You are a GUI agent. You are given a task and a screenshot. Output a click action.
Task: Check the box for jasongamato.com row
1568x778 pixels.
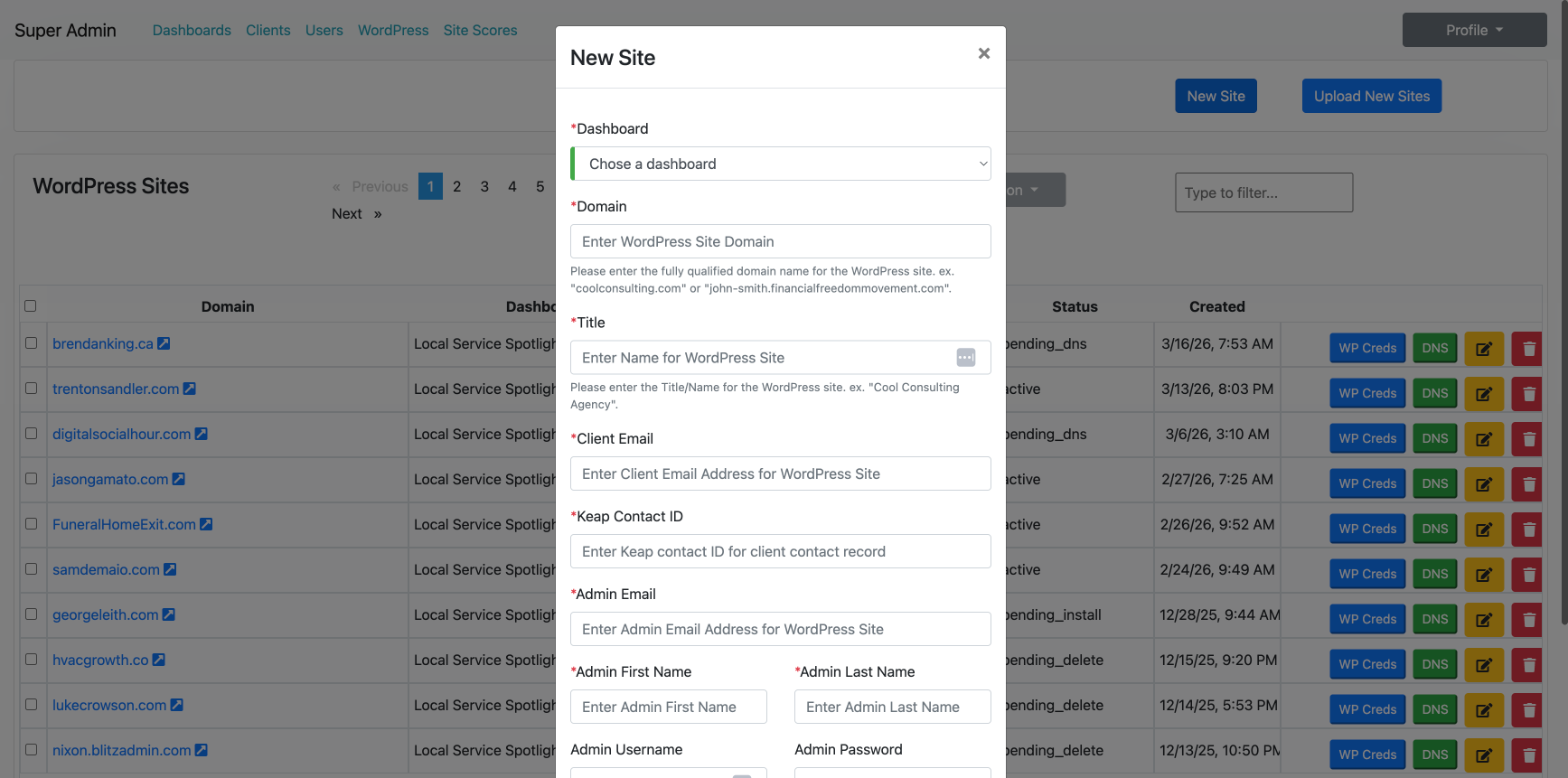click(x=31, y=479)
